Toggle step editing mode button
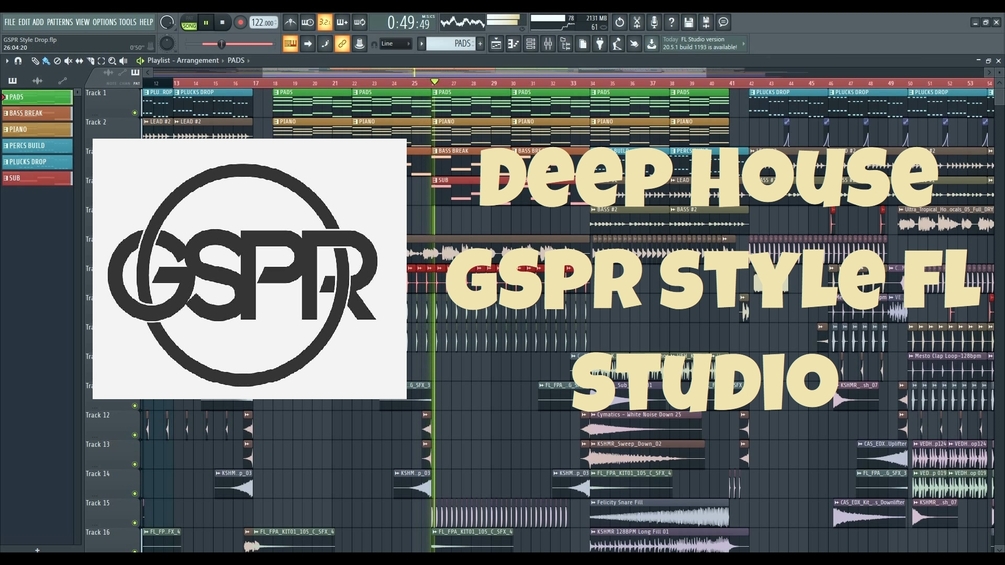 click(x=325, y=44)
